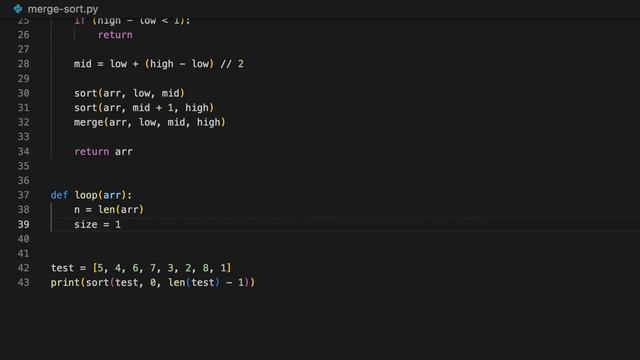Click line number 30 in the gutter
This screenshot has width=640, height=360.
(24, 93)
